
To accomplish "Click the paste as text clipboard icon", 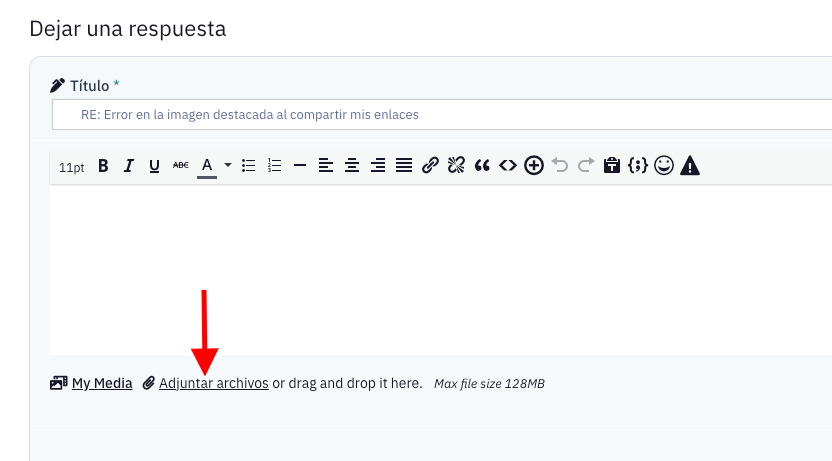I will click(612, 166).
